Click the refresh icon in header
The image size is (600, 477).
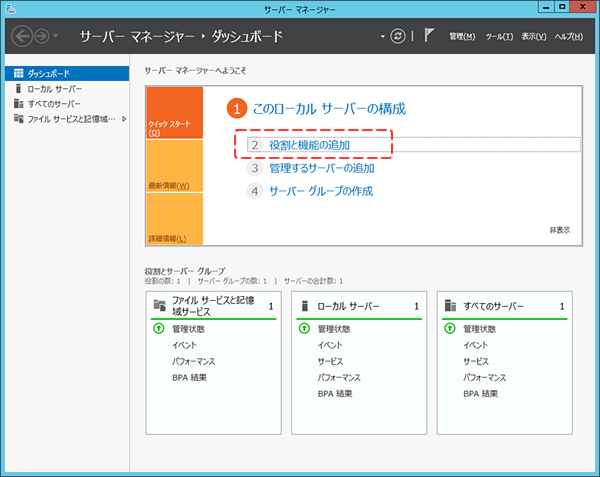pos(398,36)
